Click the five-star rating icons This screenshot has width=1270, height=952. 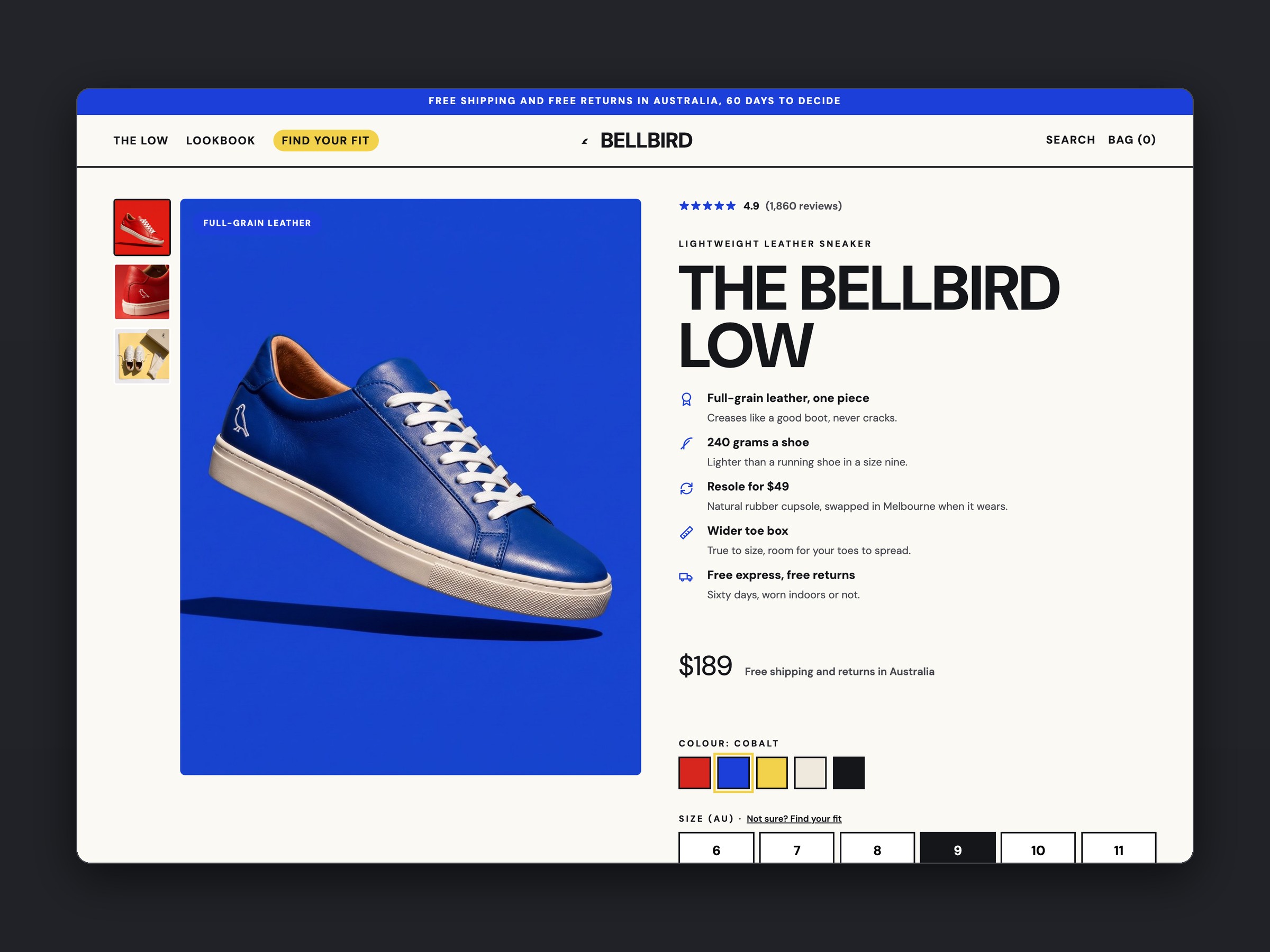707,206
